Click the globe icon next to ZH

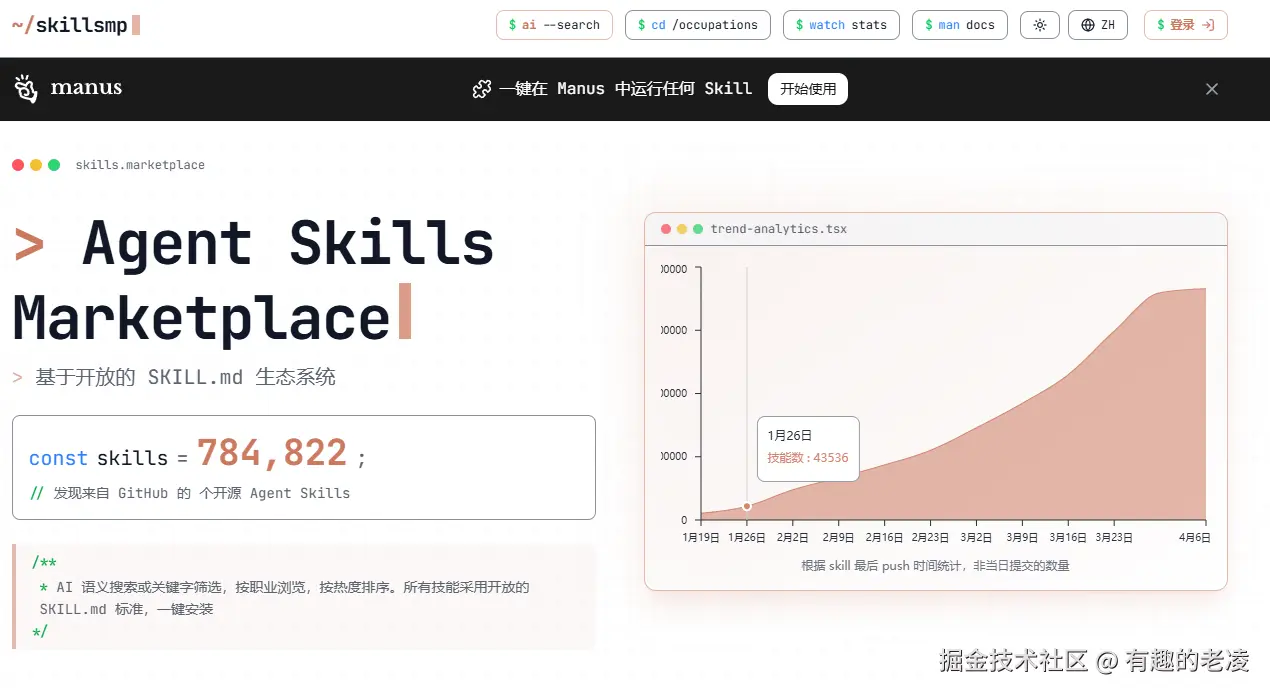1088,25
